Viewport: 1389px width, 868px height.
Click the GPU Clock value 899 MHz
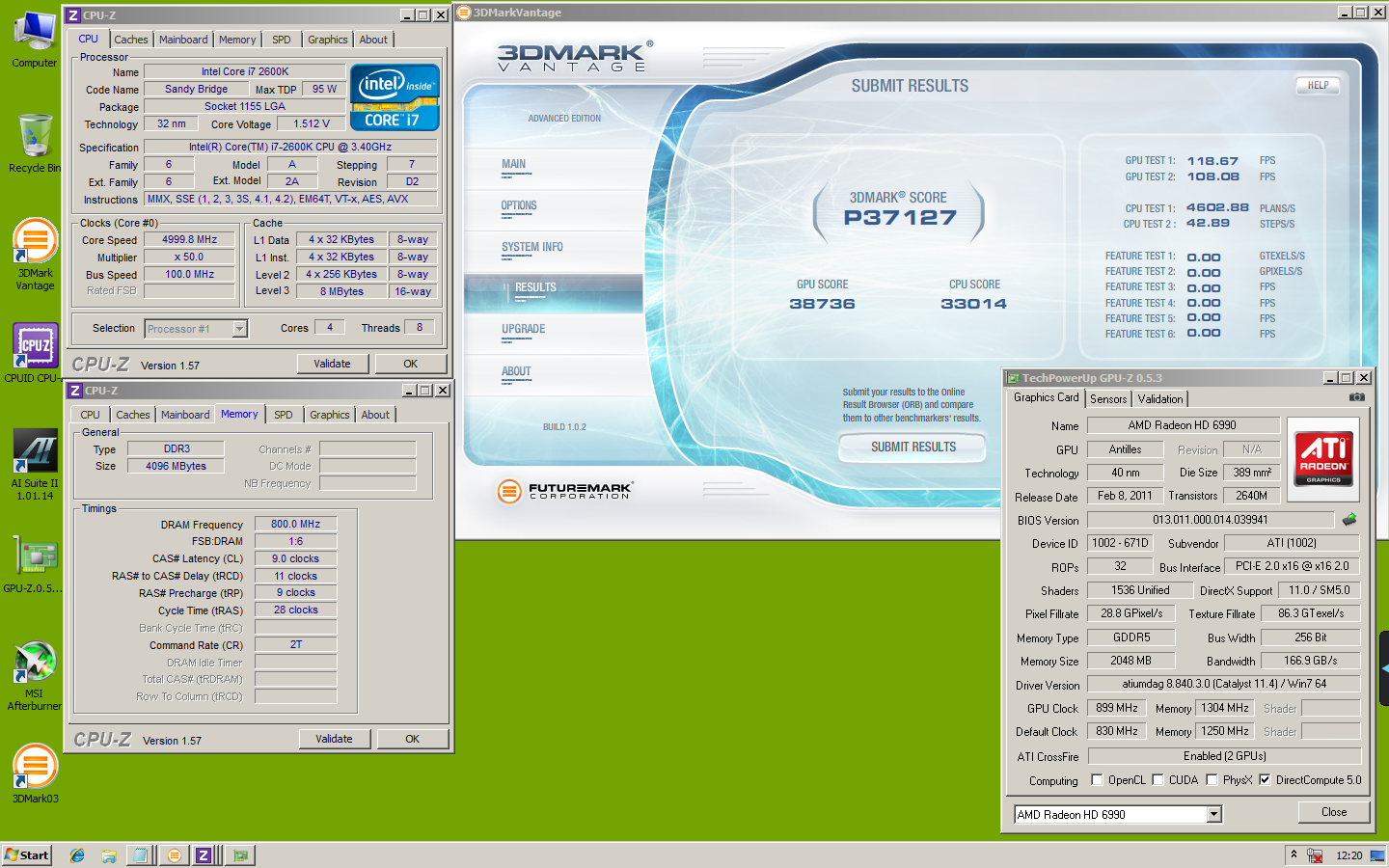(1117, 708)
